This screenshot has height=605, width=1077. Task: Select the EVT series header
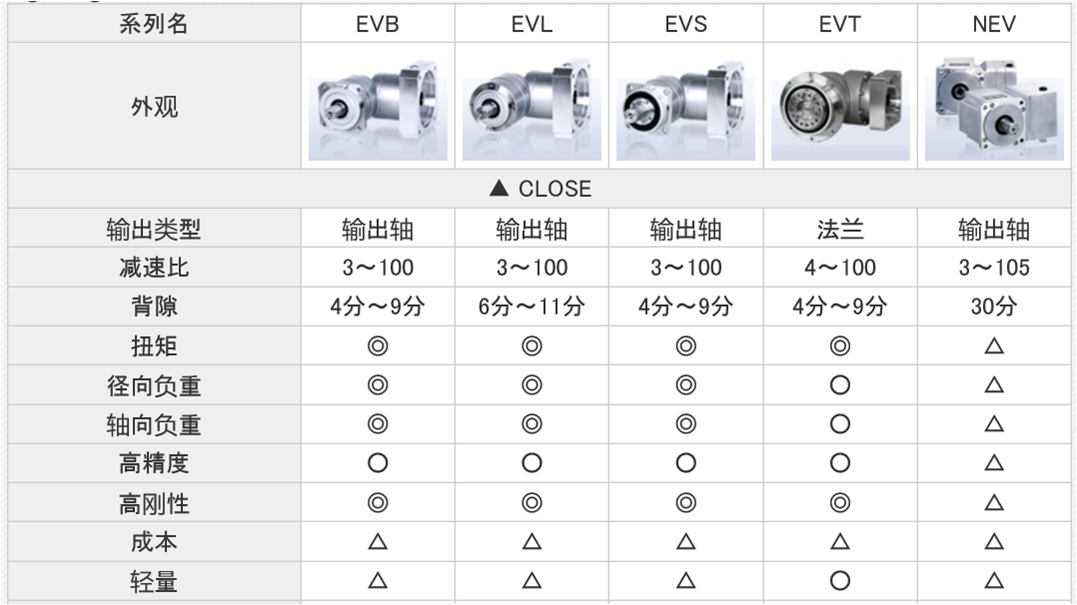[x=840, y=24]
